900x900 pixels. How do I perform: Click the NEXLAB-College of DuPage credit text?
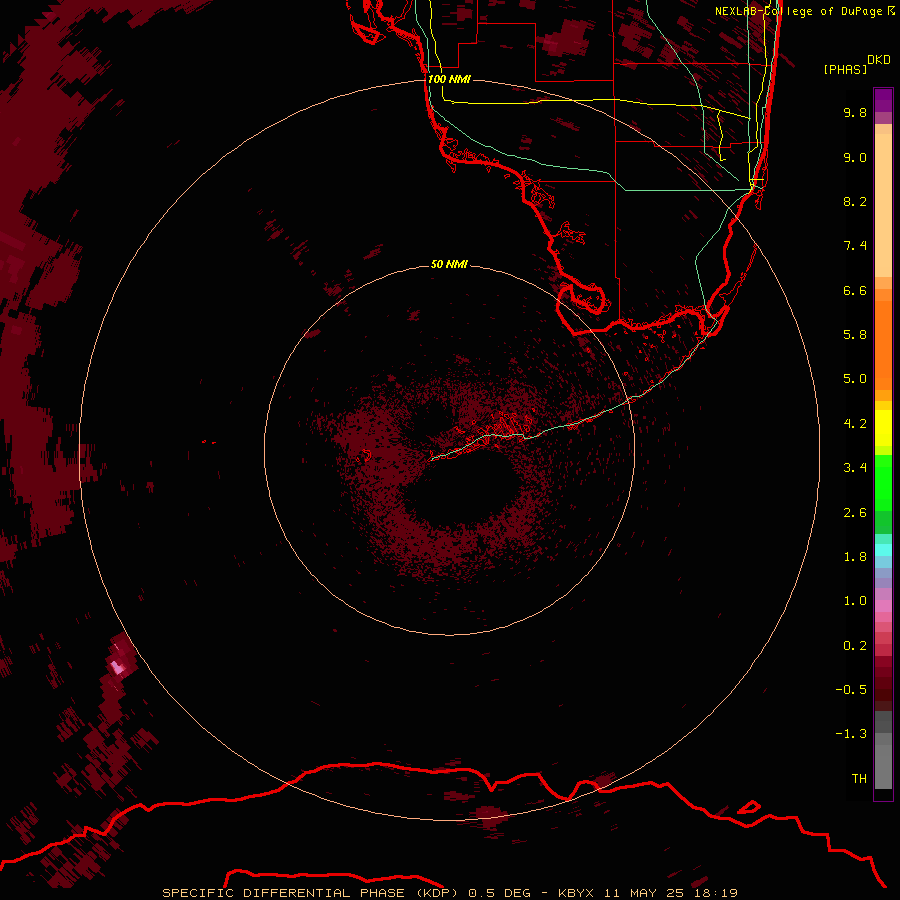pos(804,11)
